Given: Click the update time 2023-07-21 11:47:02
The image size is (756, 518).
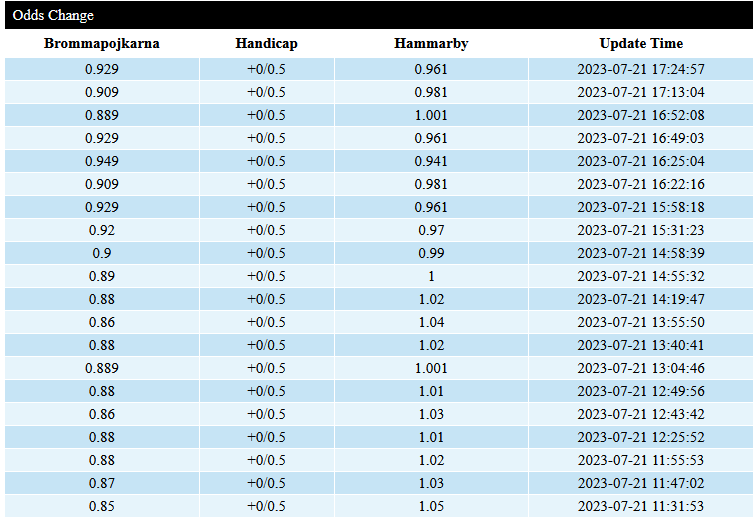Looking at the screenshot, I should point(641,483).
